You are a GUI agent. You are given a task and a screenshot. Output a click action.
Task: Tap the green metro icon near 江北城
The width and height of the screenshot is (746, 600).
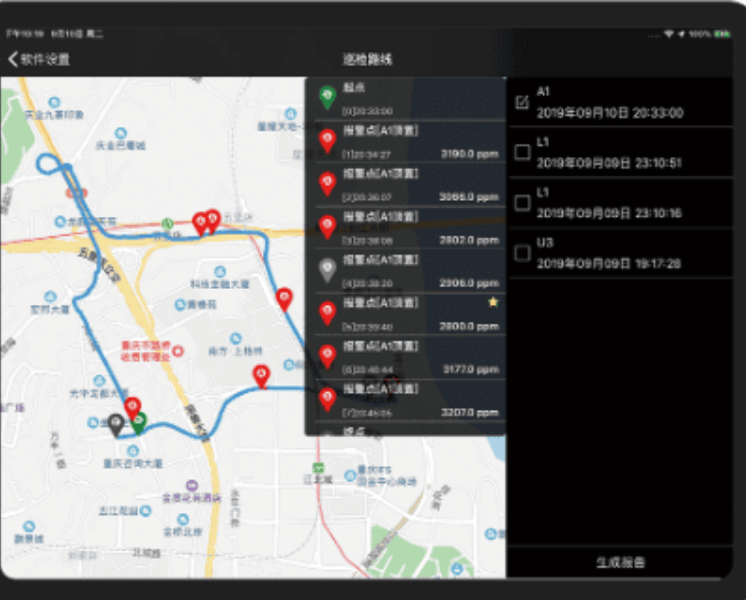click(318, 468)
